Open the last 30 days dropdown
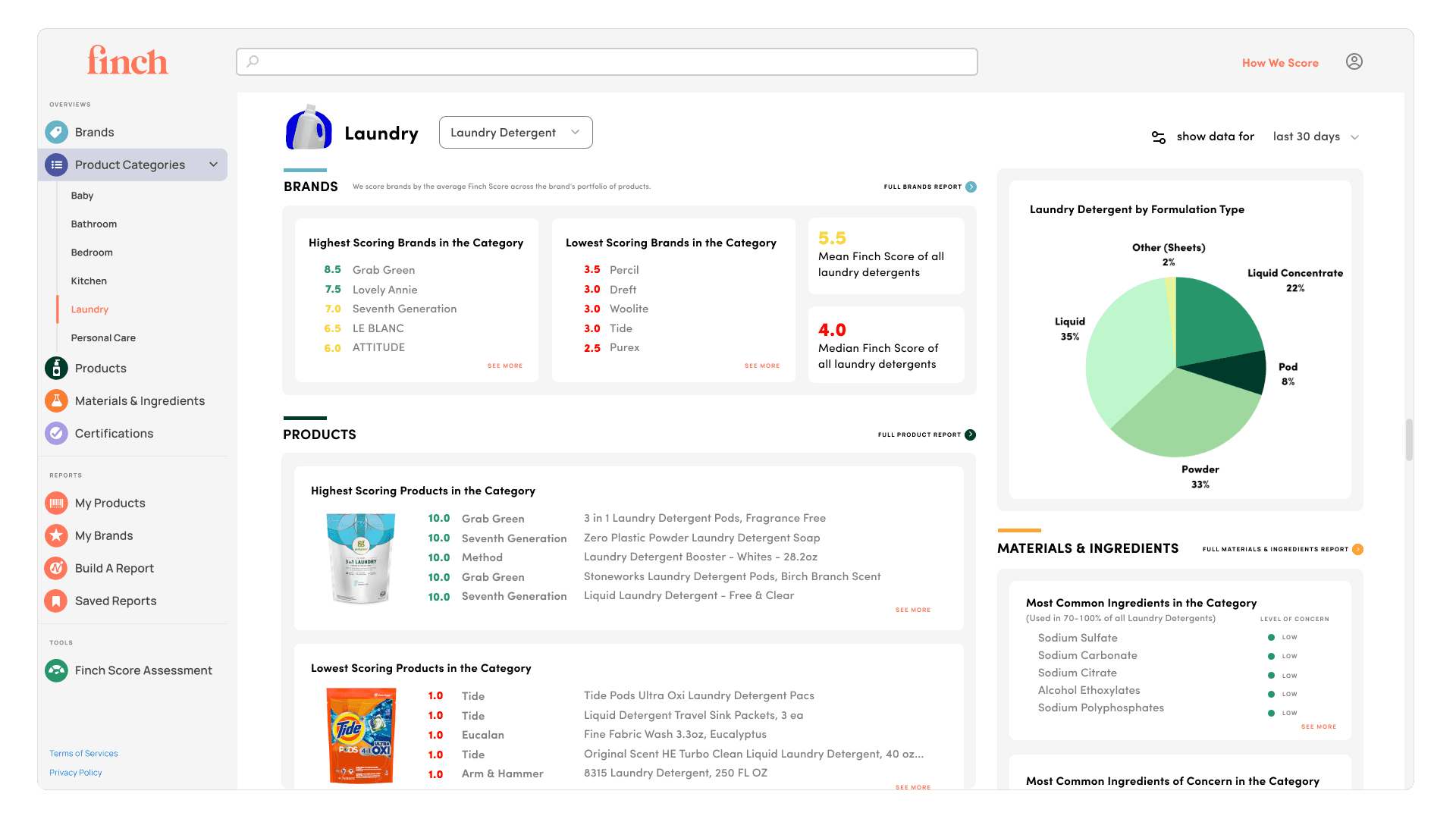 tap(1316, 136)
